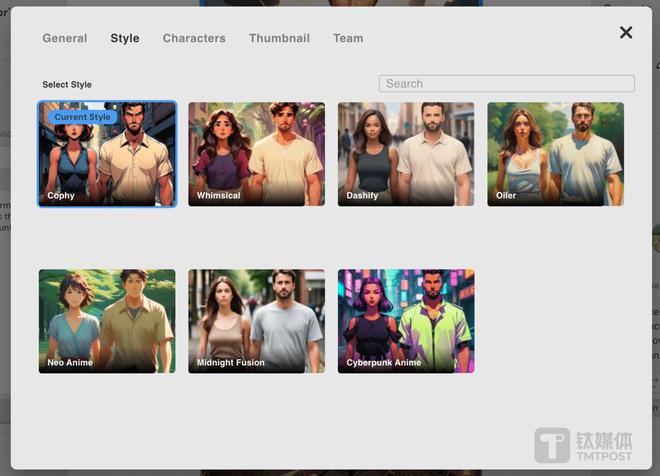Close the style settings dialog
Screen dimensions: 660x476
626,33
